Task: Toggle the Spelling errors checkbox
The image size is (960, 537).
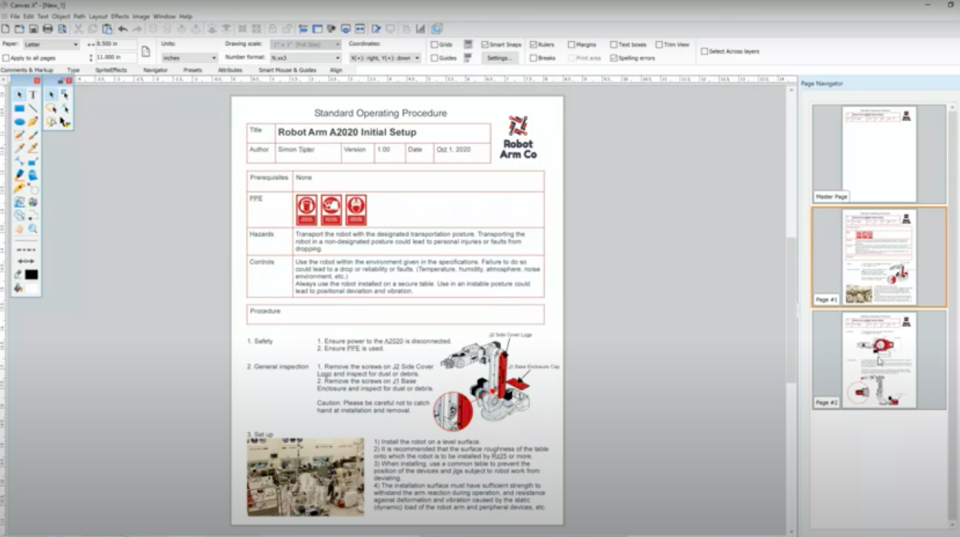Action: [x=613, y=58]
